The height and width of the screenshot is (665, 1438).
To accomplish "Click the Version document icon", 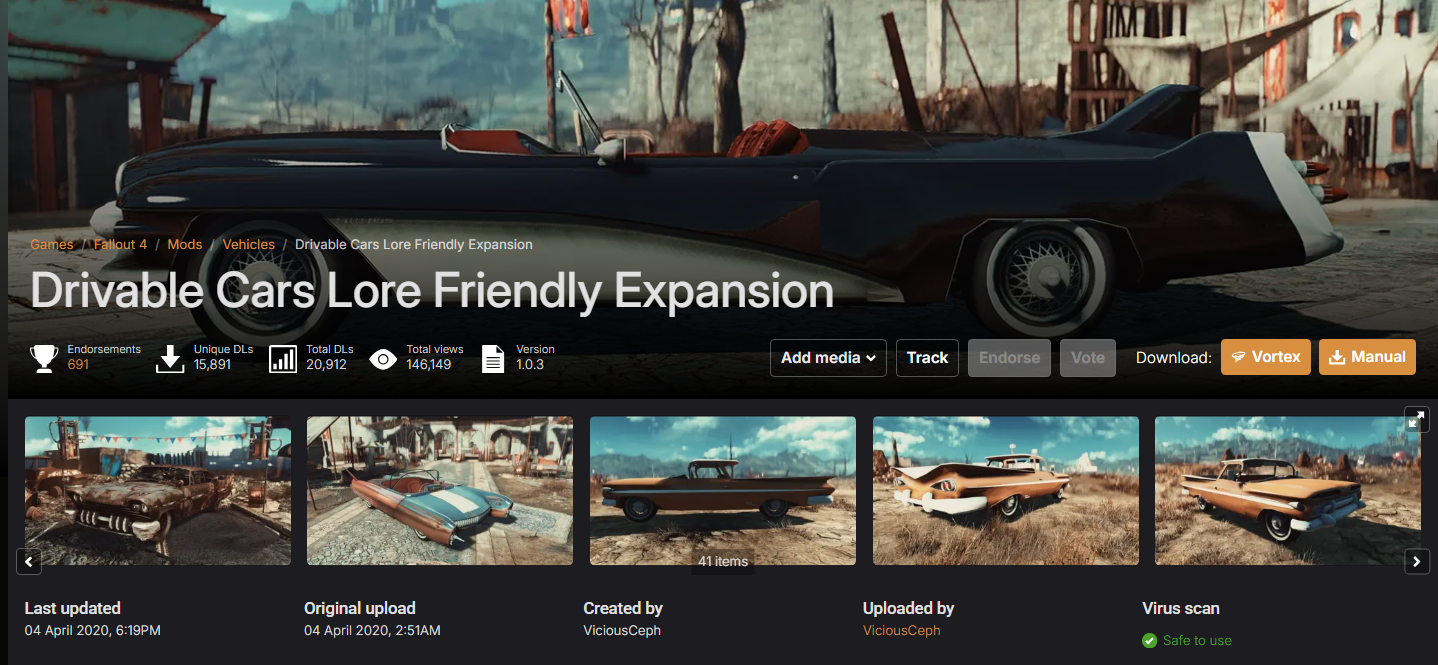I will click(x=493, y=358).
